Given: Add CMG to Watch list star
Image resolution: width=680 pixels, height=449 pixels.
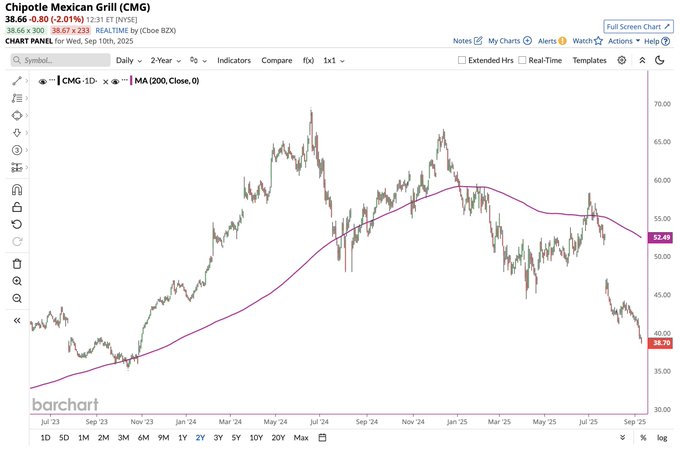Looking at the screenshot, I should point(598,41).
